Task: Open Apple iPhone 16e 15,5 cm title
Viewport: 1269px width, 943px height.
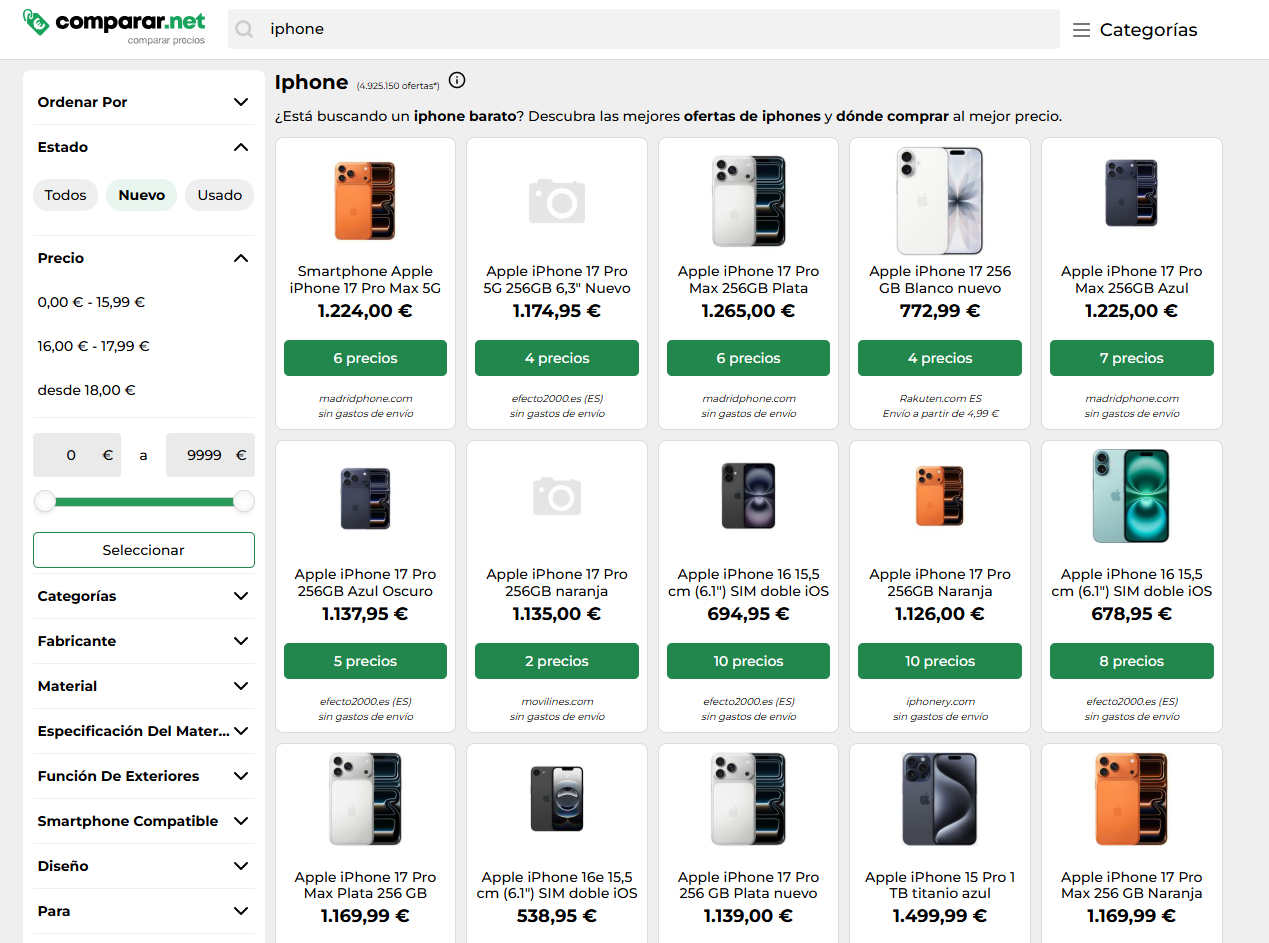Action: [557, 885]
